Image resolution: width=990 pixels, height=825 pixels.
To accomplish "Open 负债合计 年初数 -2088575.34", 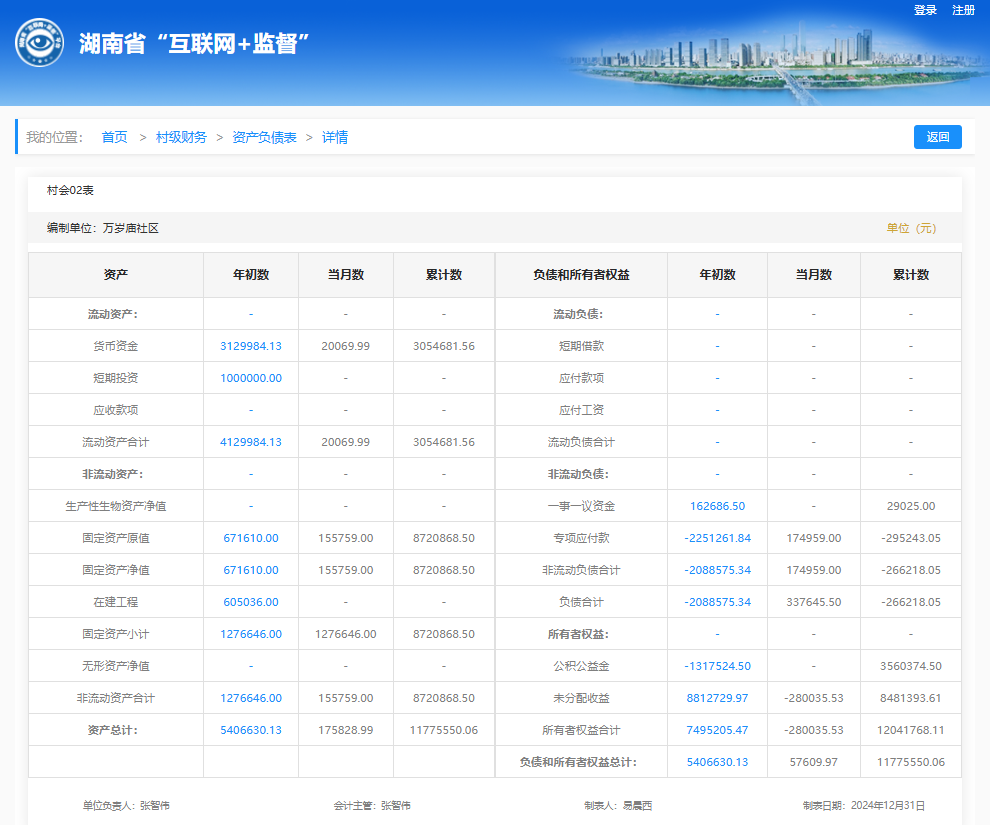I will point(717,602).
